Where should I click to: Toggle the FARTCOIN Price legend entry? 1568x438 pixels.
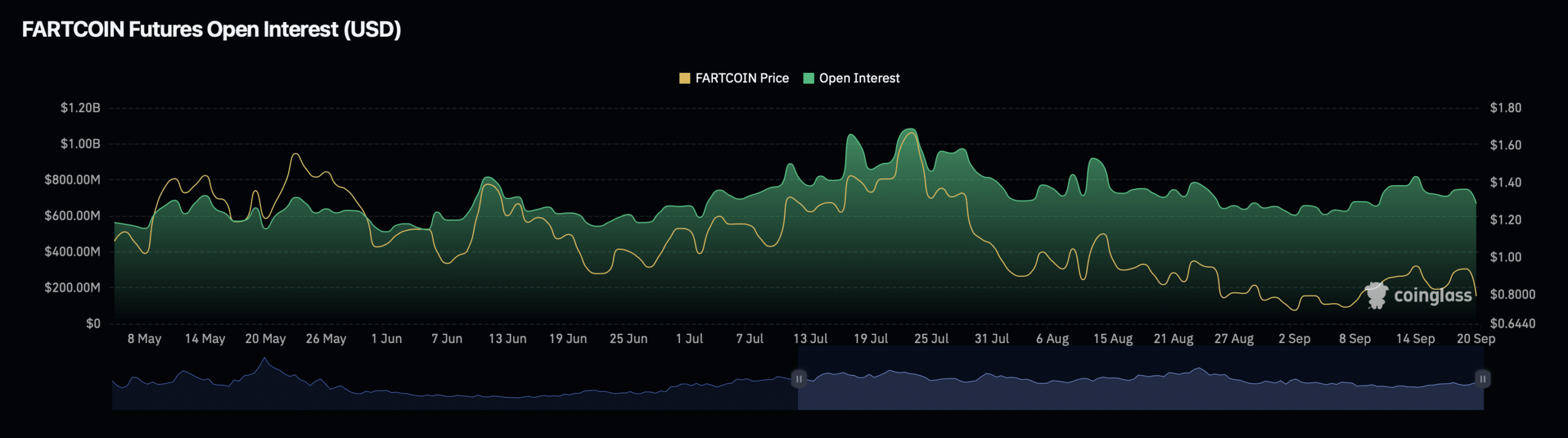[734, 78]
